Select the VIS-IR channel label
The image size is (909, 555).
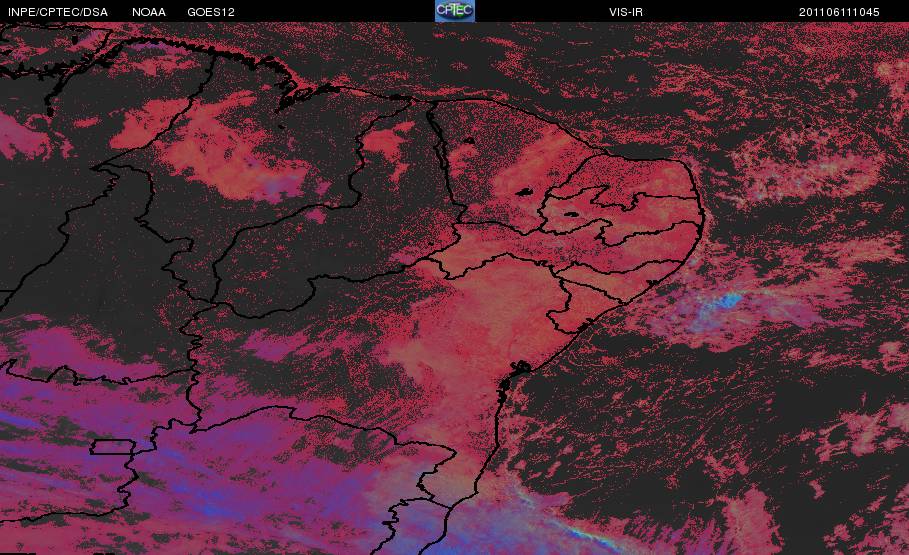pyautogui.click(x=626, y=12)
